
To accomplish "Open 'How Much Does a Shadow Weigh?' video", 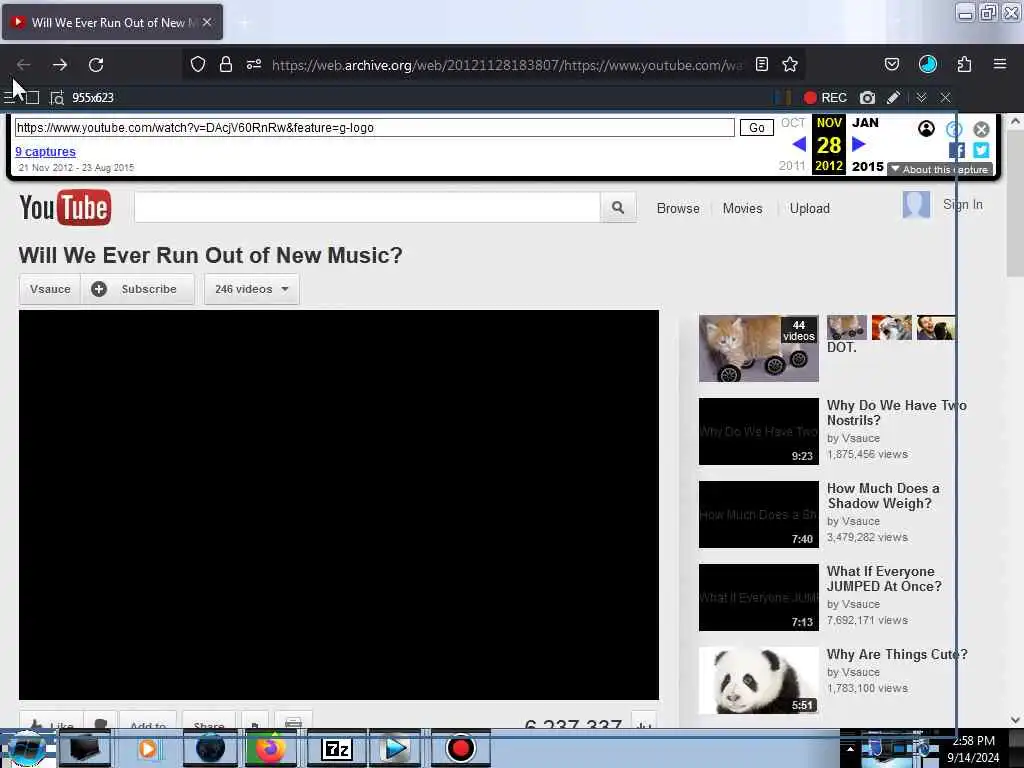I will pos(883,496).
